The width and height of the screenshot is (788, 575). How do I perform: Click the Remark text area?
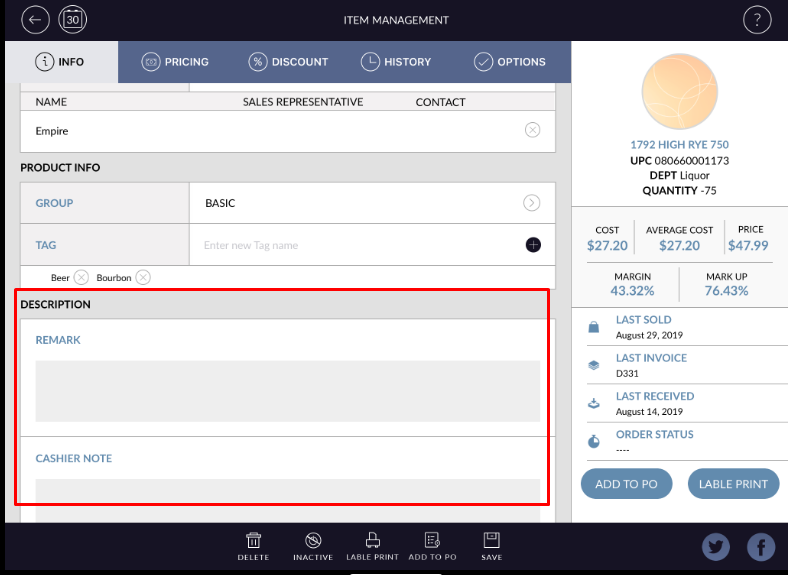coord(287,391)
